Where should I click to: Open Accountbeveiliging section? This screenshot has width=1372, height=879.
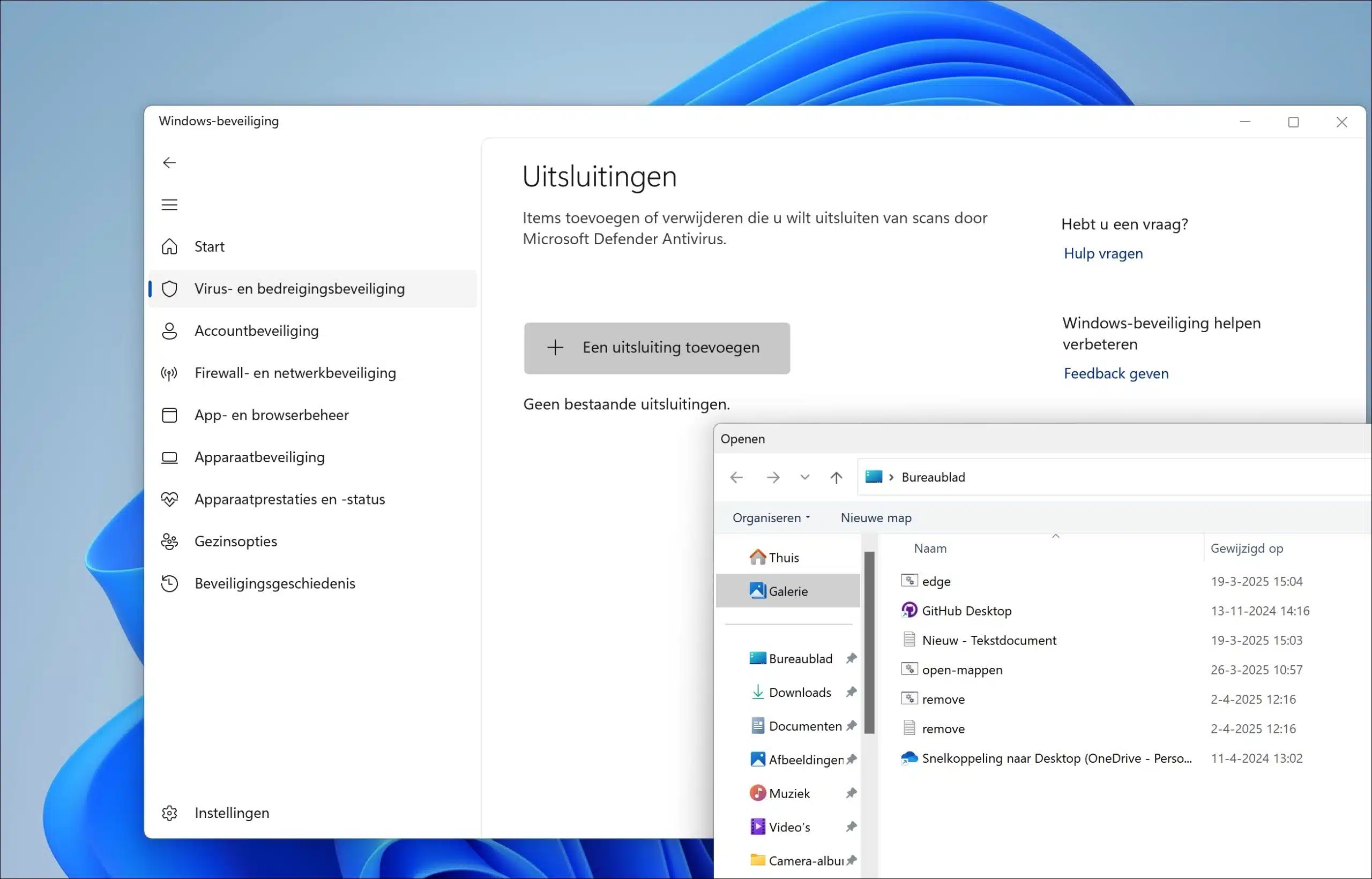pyautogui.click(x=313, y=331)
